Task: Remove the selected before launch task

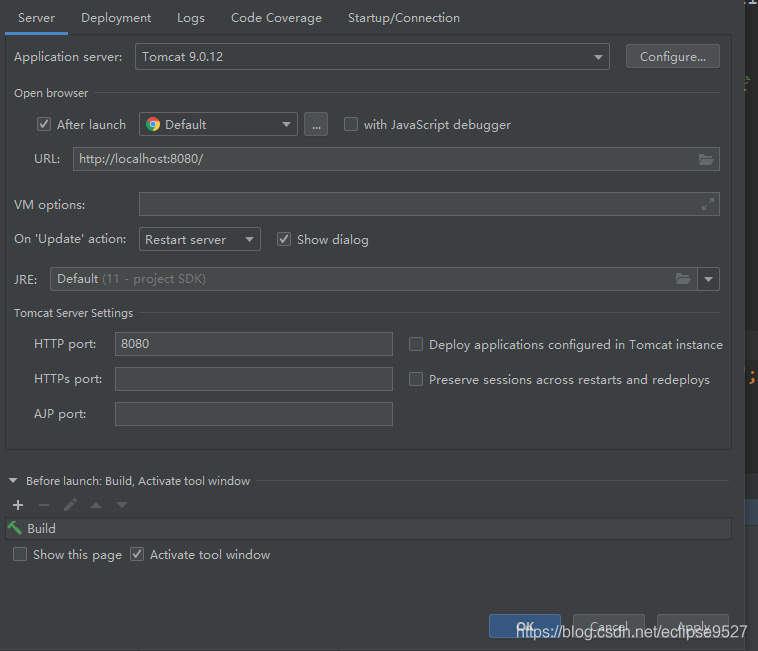Action: [44, 505]
